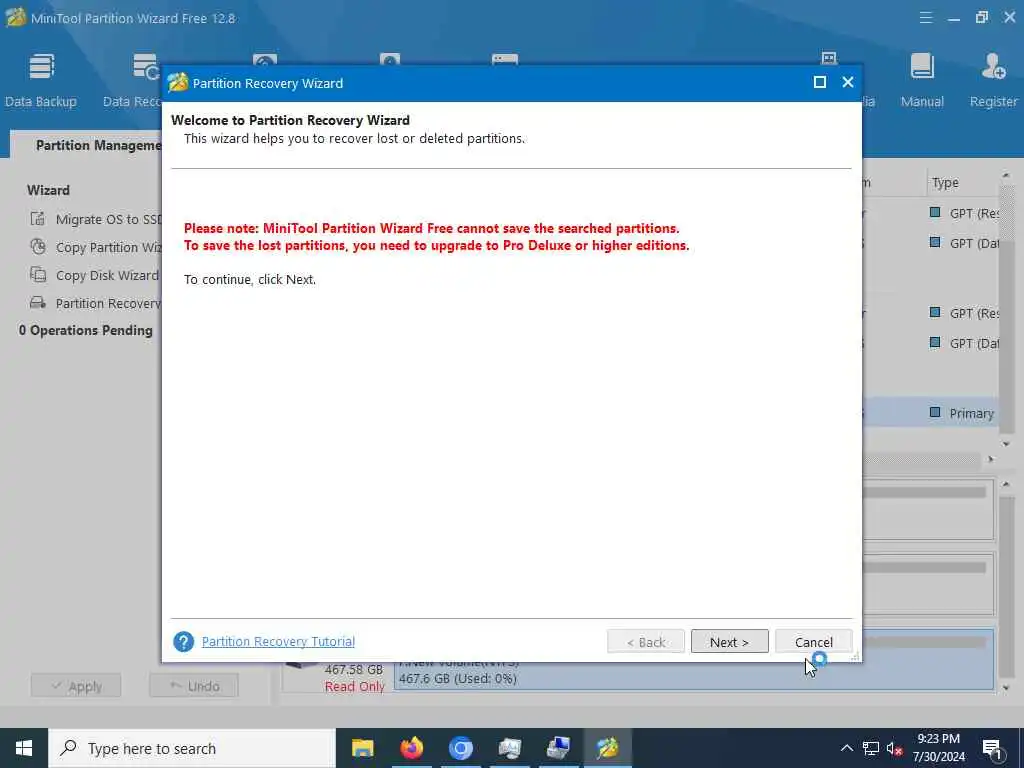Click the muted volume tray icon
Image resolution: width=1024 pixels, height=768 pixels.
click(x=895, y=748)
